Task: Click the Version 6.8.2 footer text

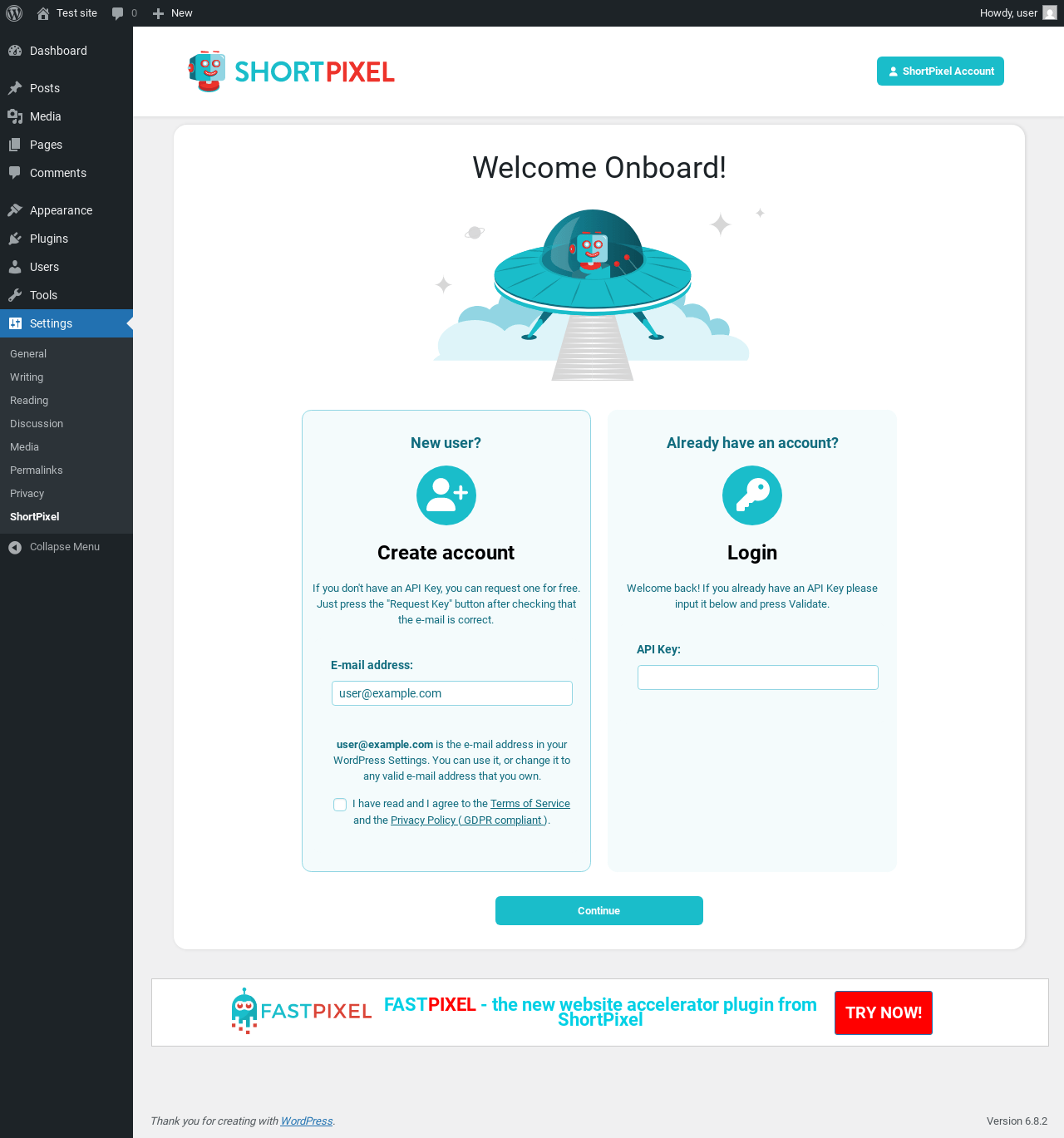Action: click(x=1017, y=1121)
